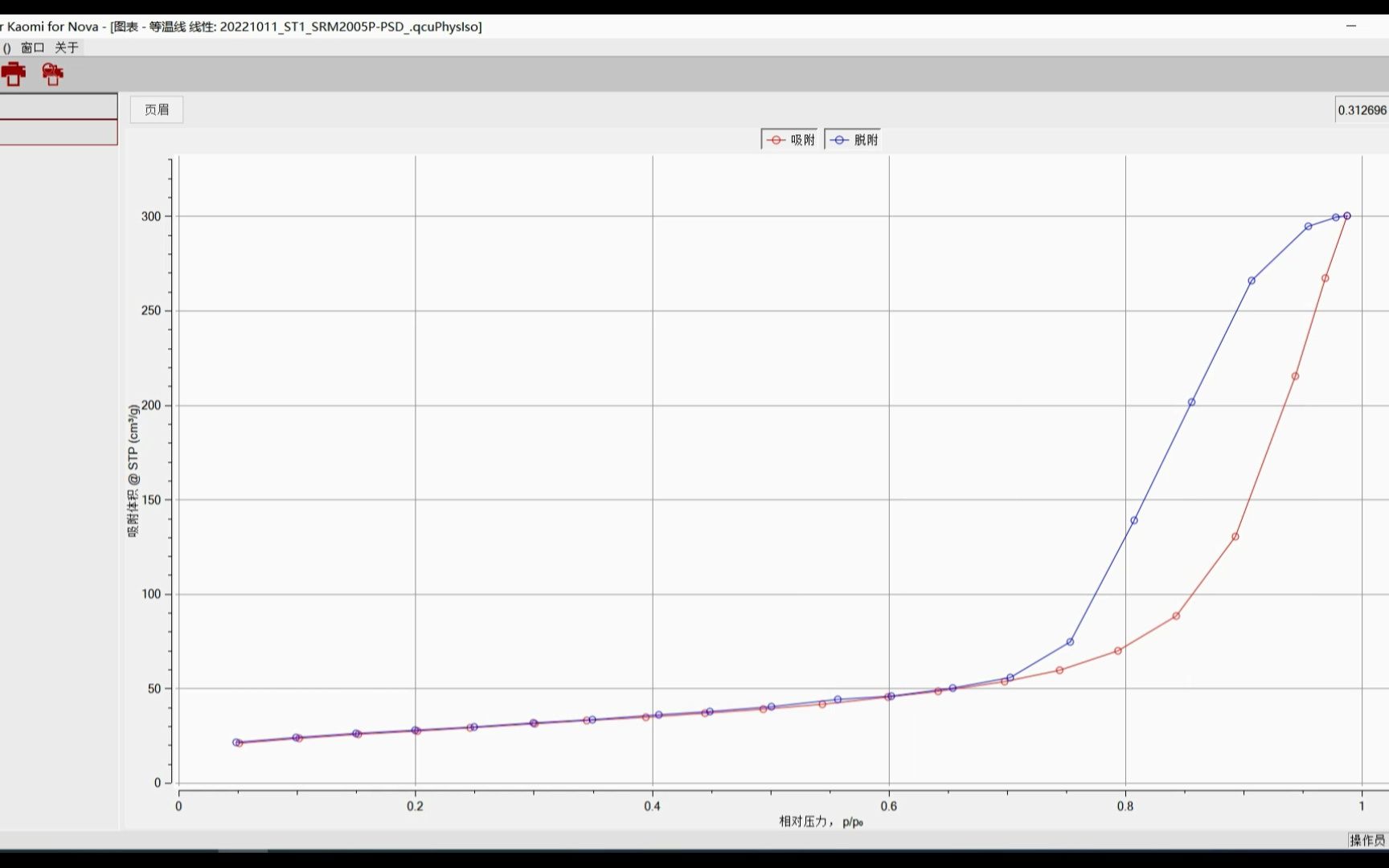Click the 页眉 button
This screenshot has width=1389, height=868.
(x=157, y=109)
